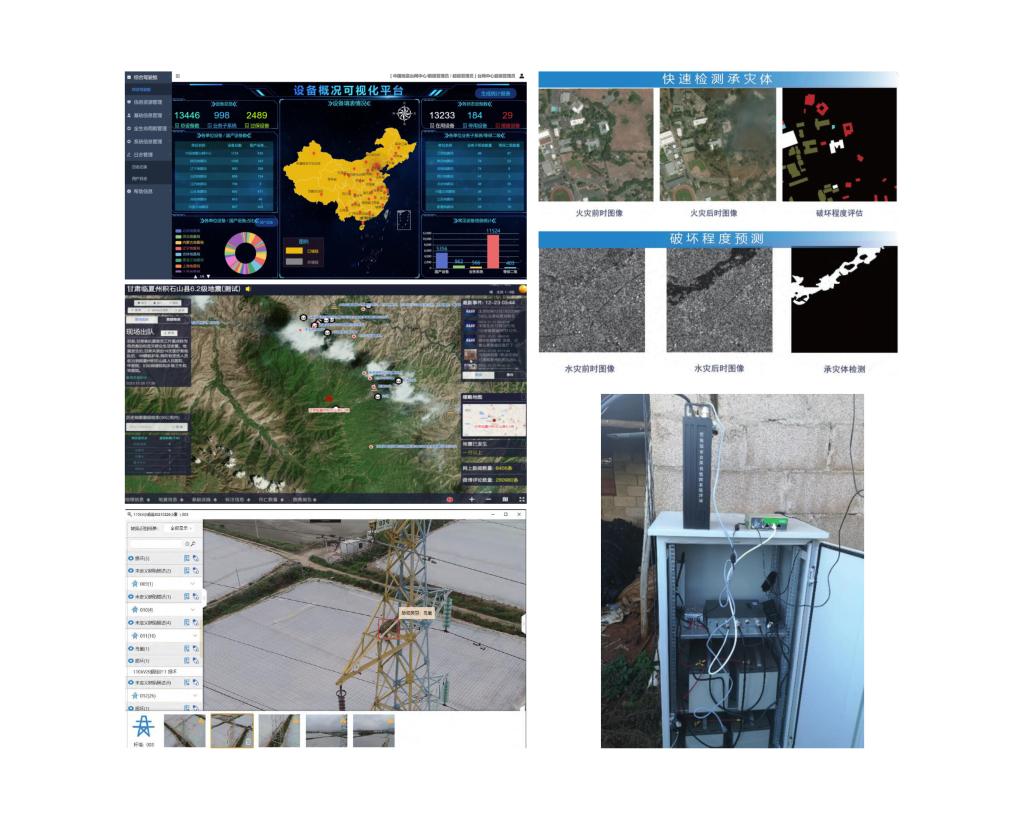Click the speaker icon next to earthquake title

click(x=248, y=289)
